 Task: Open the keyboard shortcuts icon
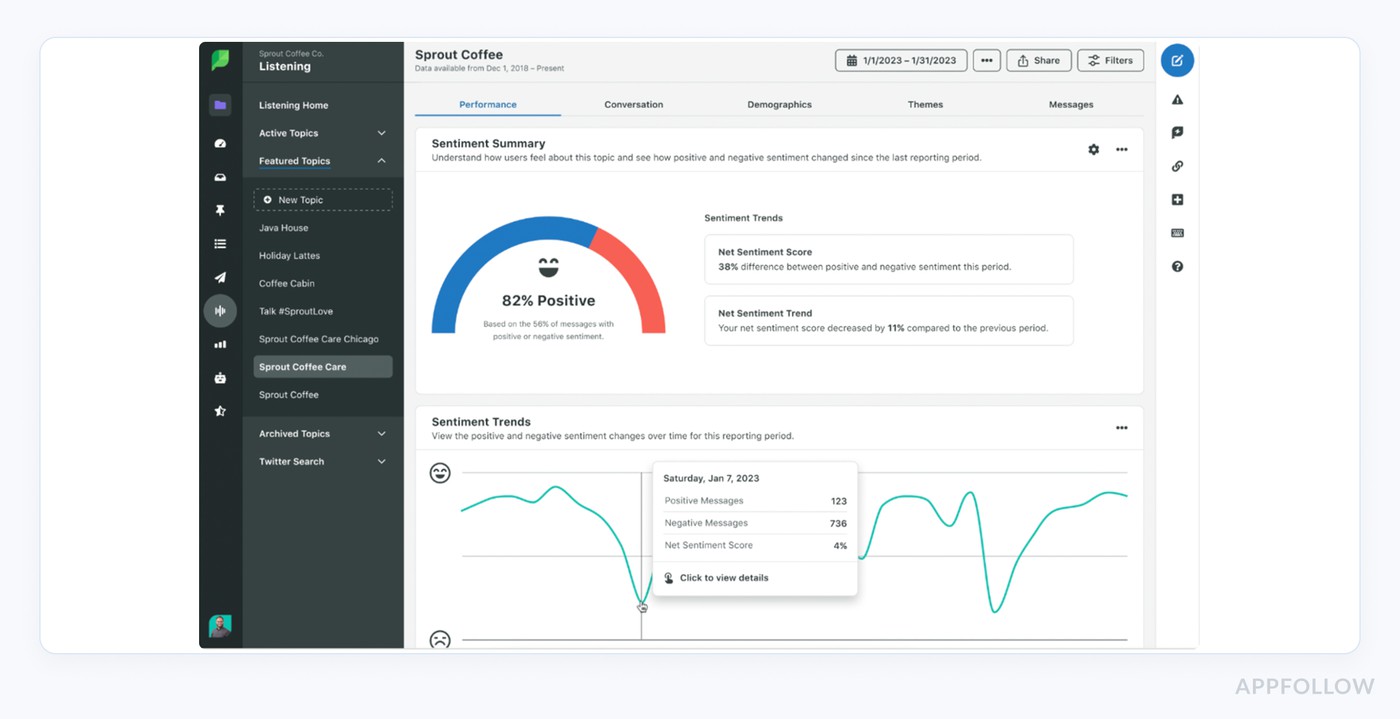[1177, 233]
